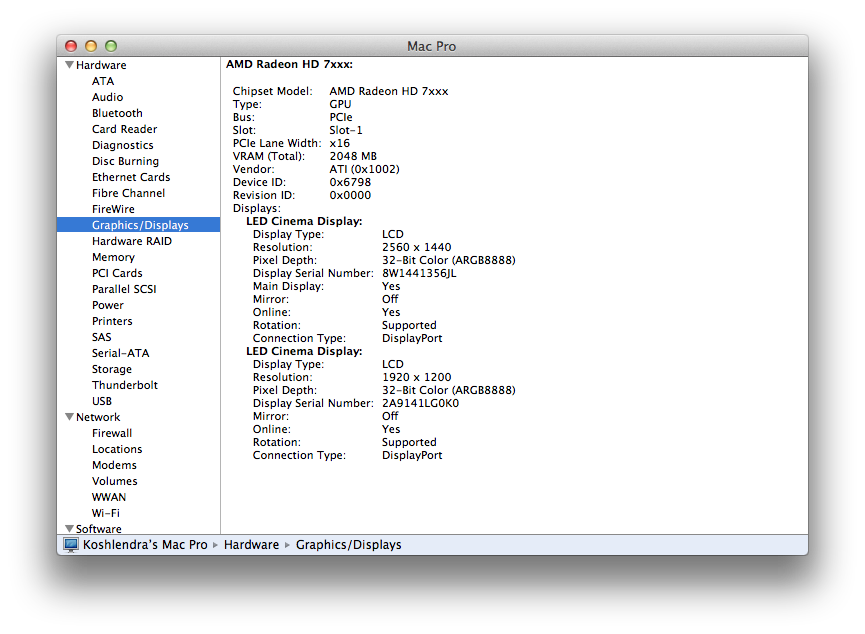Open Volumes under Network
This screenshot has height=634, width=865.
coord(115,481)
